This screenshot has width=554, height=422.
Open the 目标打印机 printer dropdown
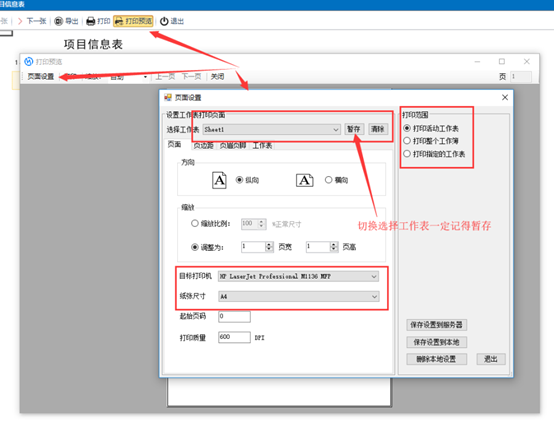[299, 276]
